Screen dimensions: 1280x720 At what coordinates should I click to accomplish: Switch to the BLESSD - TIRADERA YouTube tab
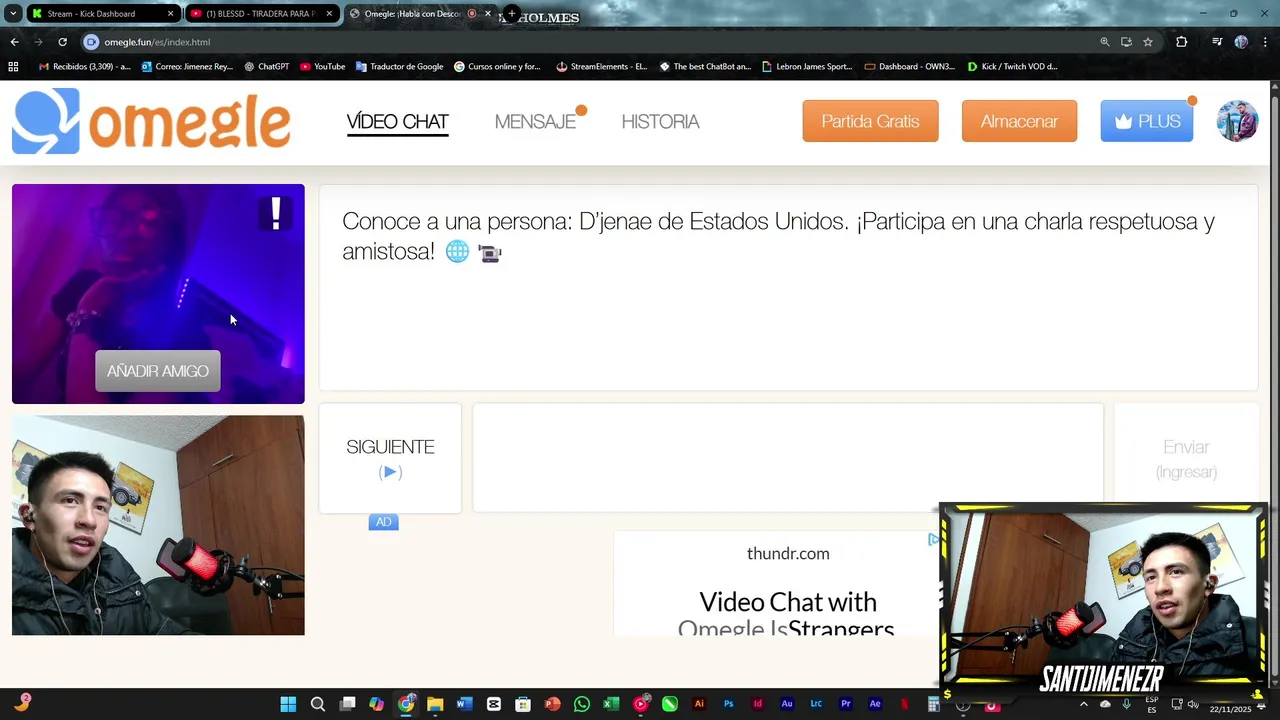pos(260,14)
